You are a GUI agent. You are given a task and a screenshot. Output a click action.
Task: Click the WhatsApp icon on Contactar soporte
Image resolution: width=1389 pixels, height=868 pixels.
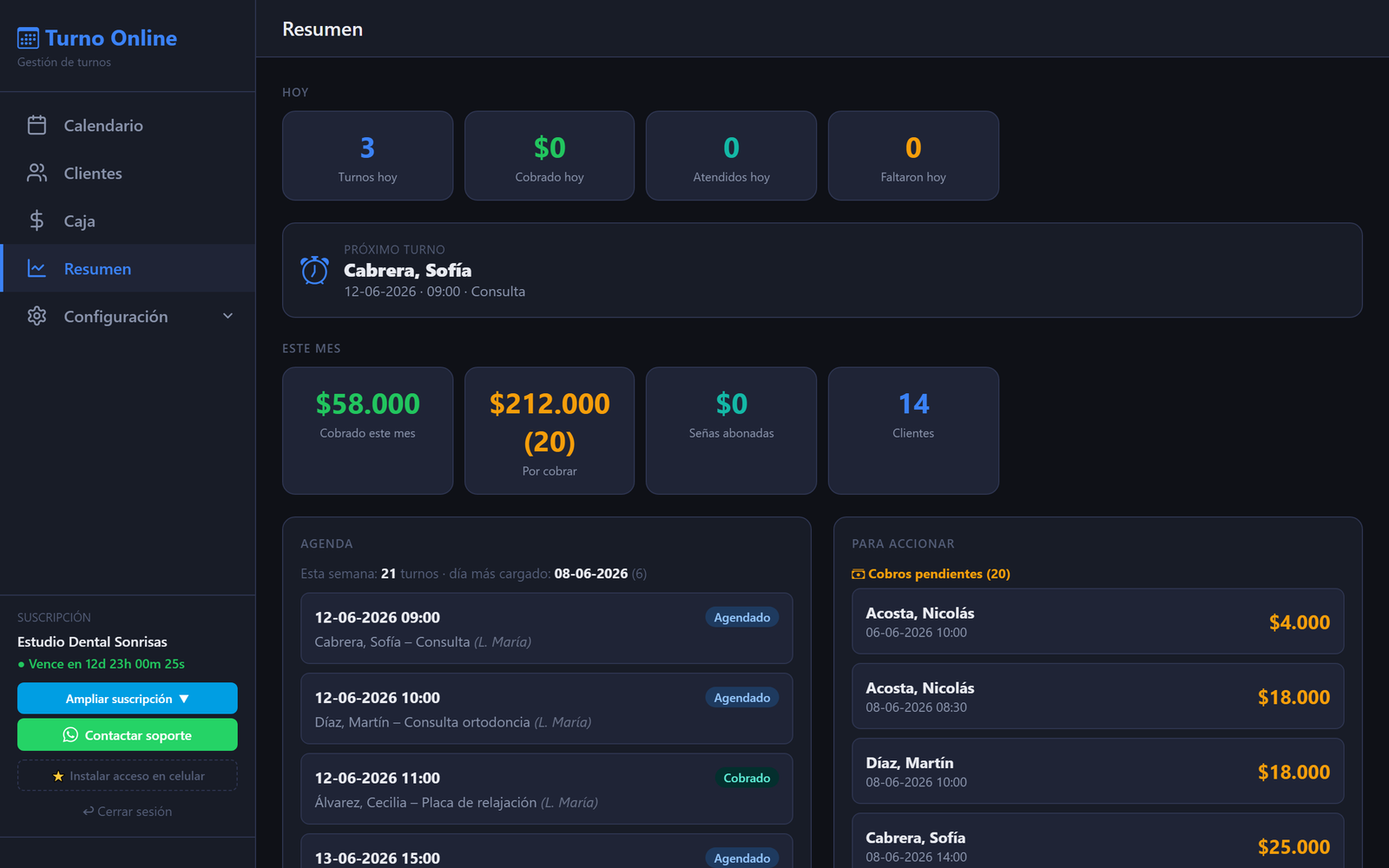pos(70,735)
